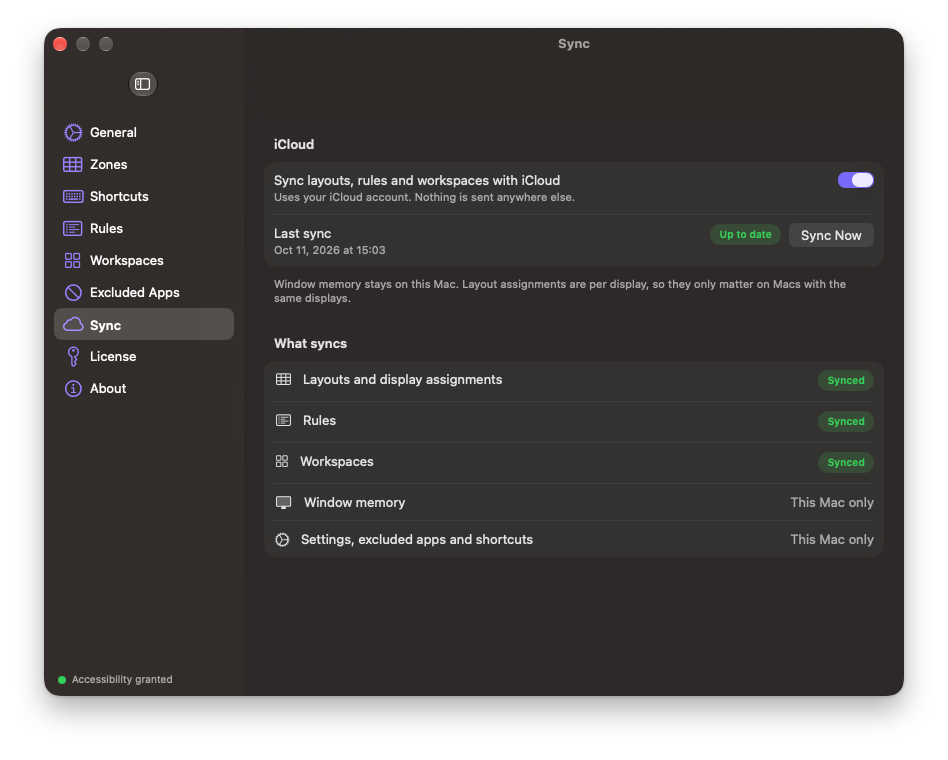Click the 'Accessibility granted' status text
Image resolution: width=948 pixels, height=760 pixels.
(x=122, y=680)
